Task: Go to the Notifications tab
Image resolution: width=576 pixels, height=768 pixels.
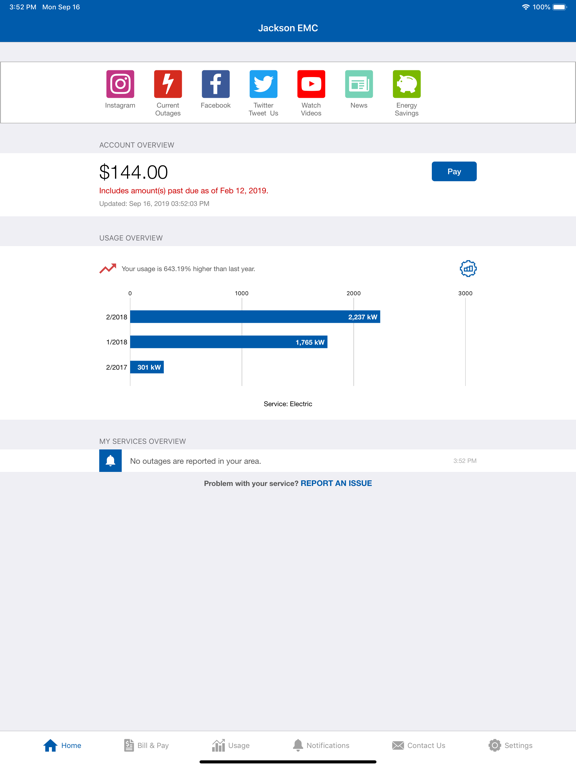Action: click(321, 745)
